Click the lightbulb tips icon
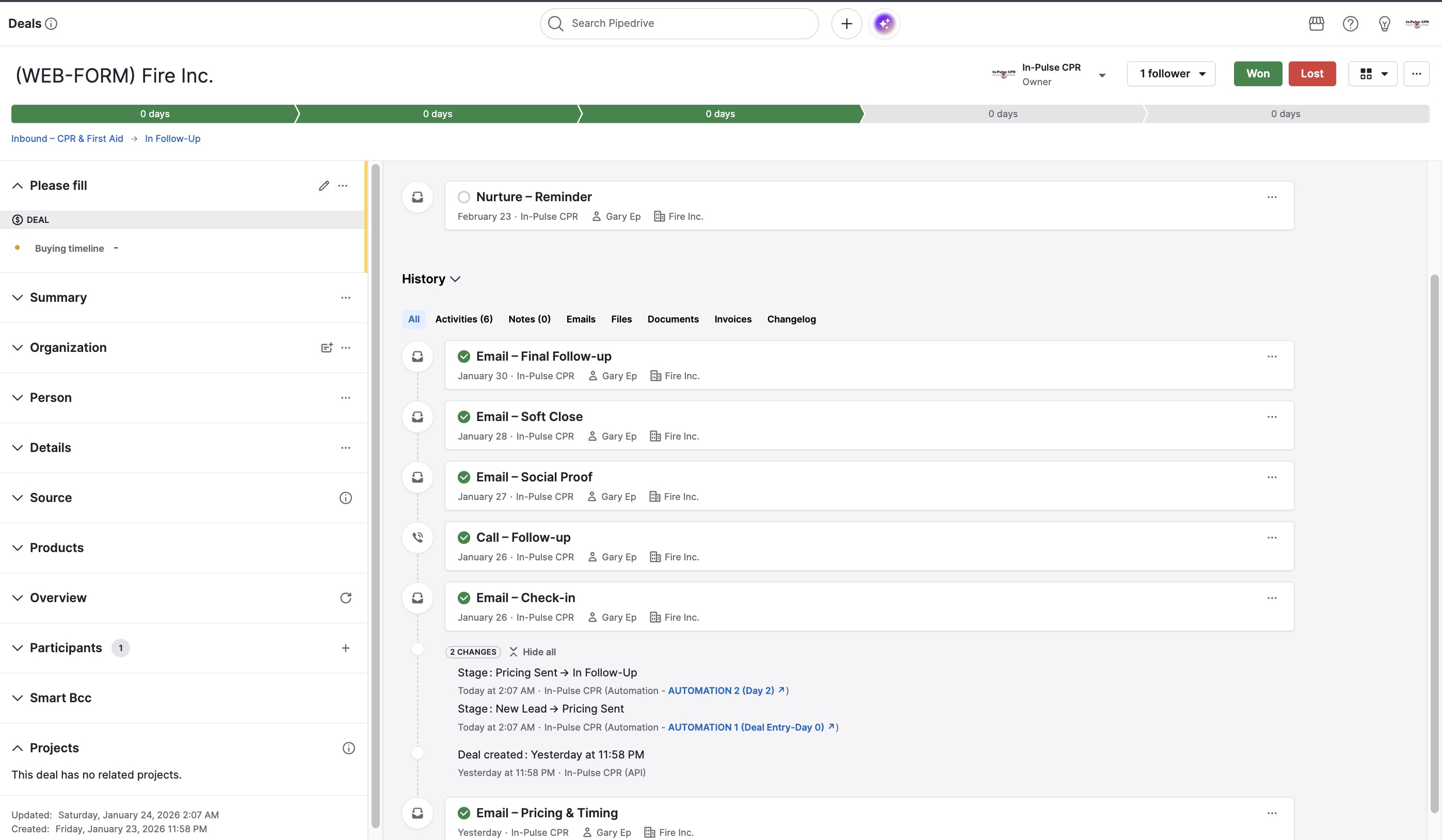The image size is (1442, 840). pyautogui.click(x=1384, y=23)
